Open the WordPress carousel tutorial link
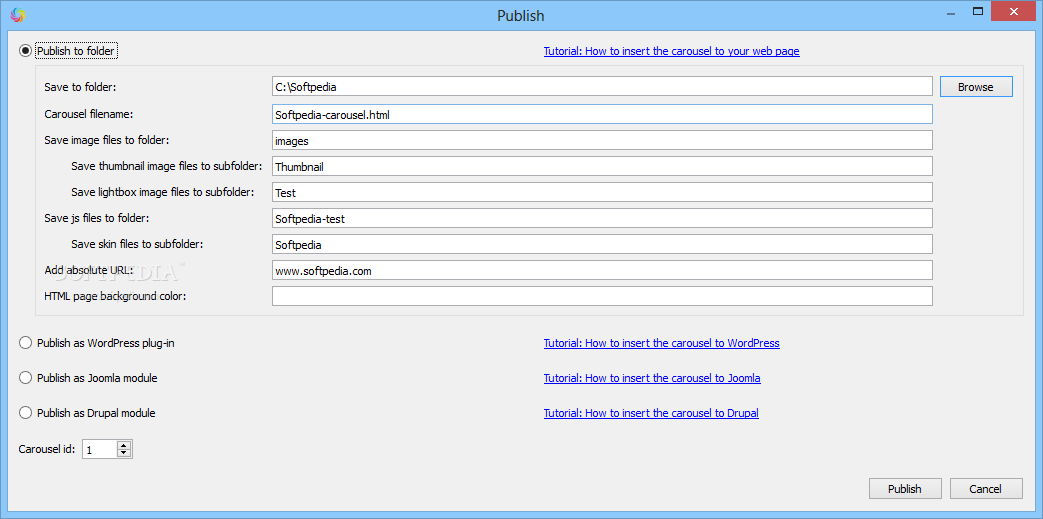The width and height of the screenshot is (1043, 519). [x=661, y=343]
